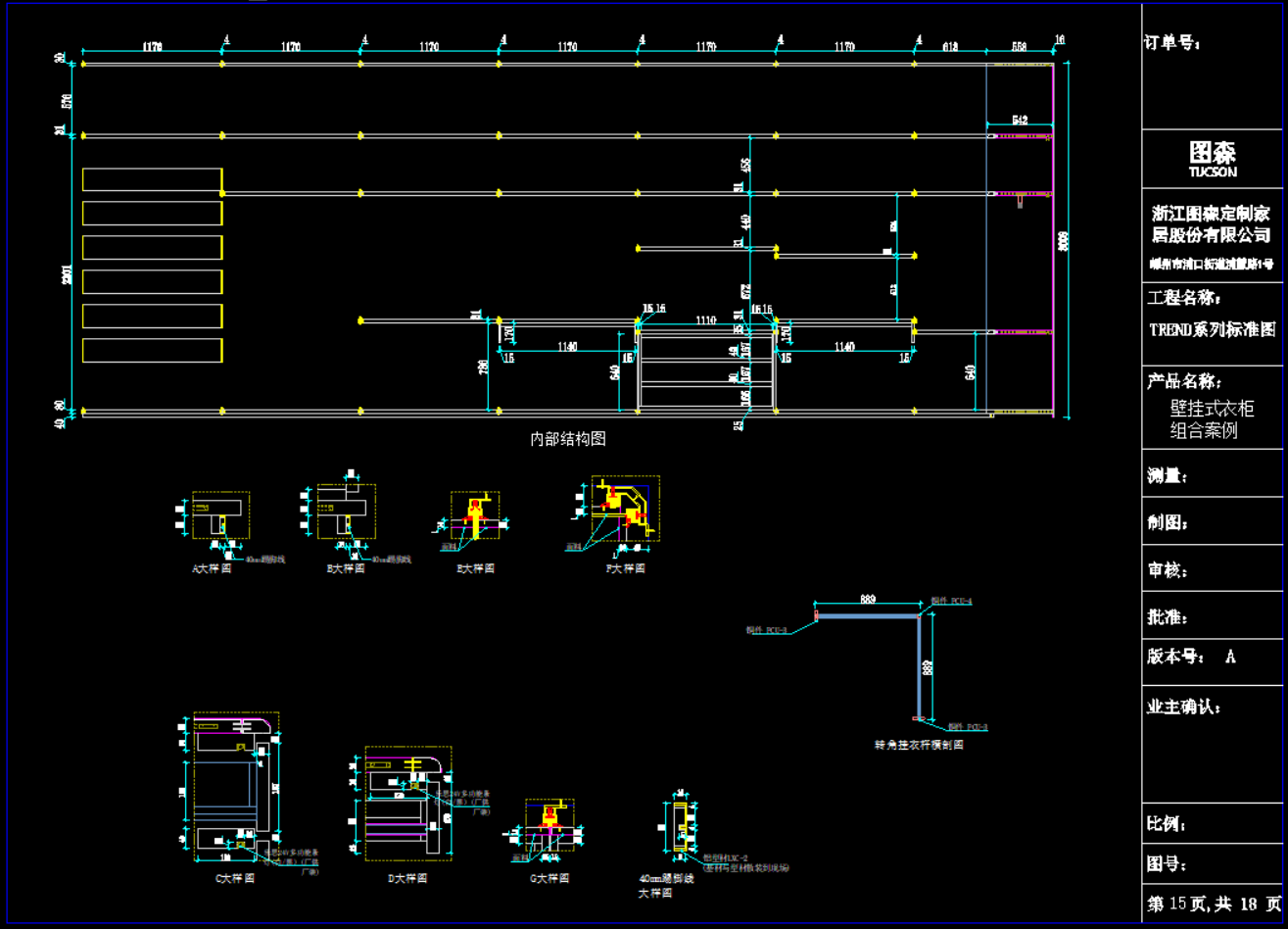The height and width of the screenshot is (929, 1288).
Task: Click the page number 第15页,共18页
Action: click(1214, 904)
